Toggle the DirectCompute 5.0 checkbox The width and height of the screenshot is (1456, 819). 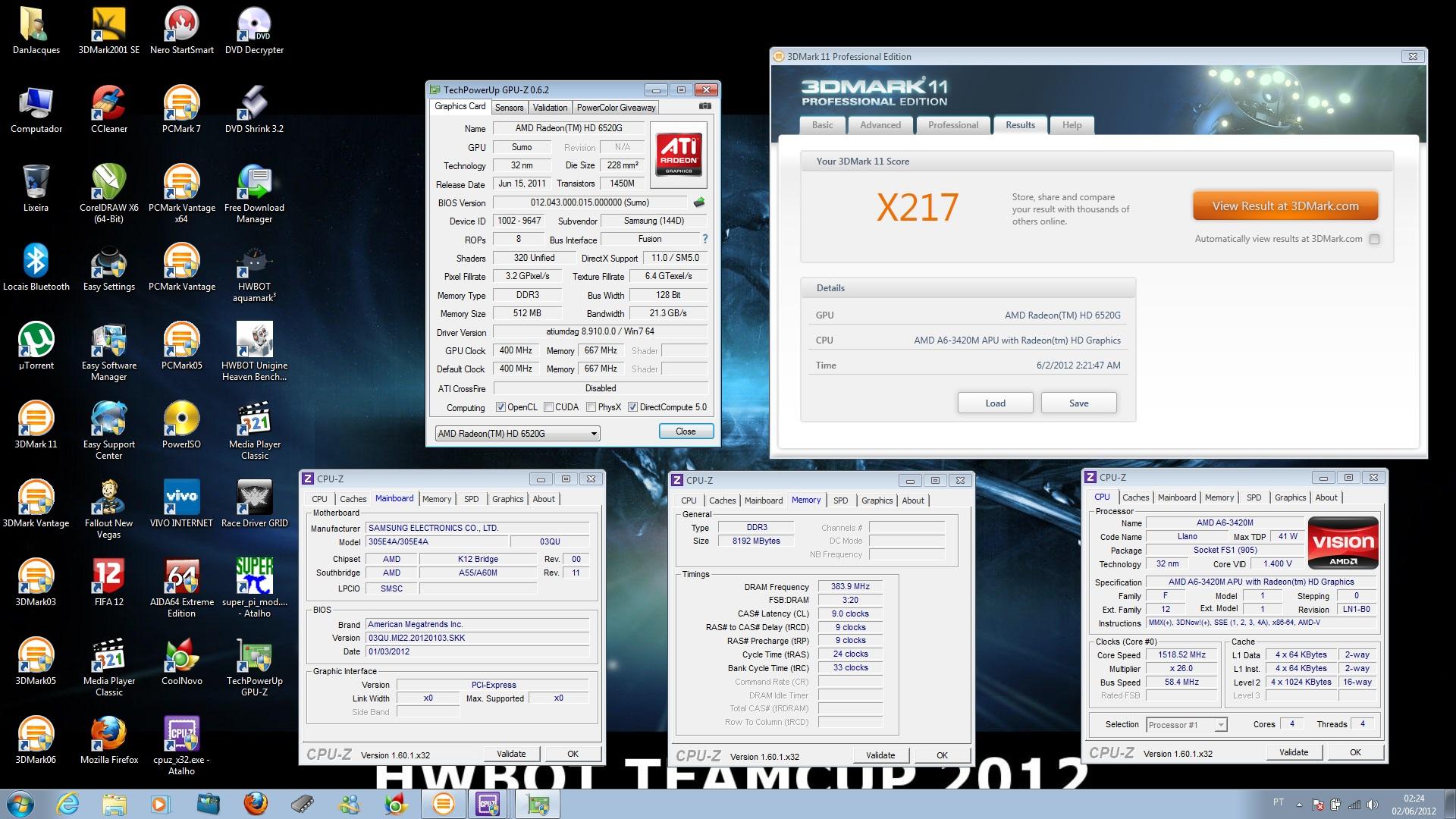point(632,407)
